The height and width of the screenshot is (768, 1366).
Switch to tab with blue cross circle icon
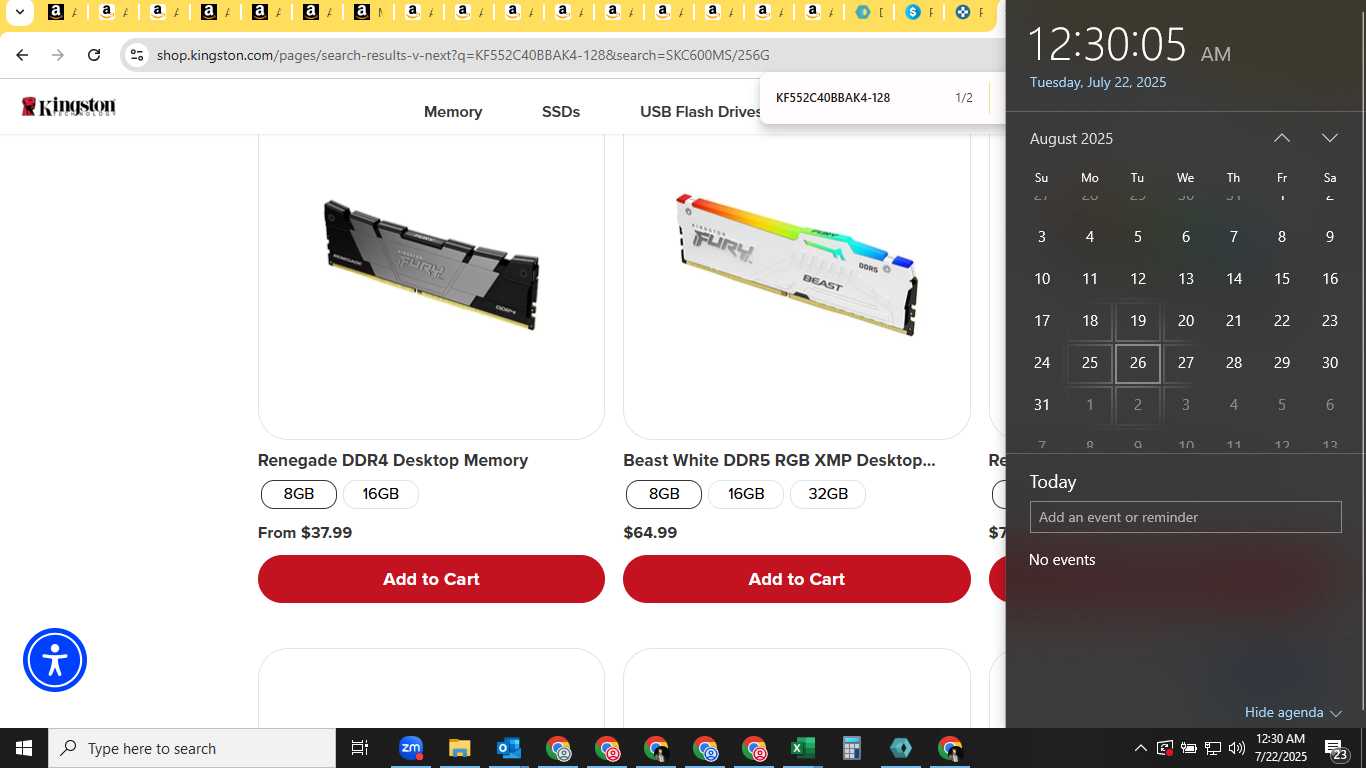click(x=964, y=13)
